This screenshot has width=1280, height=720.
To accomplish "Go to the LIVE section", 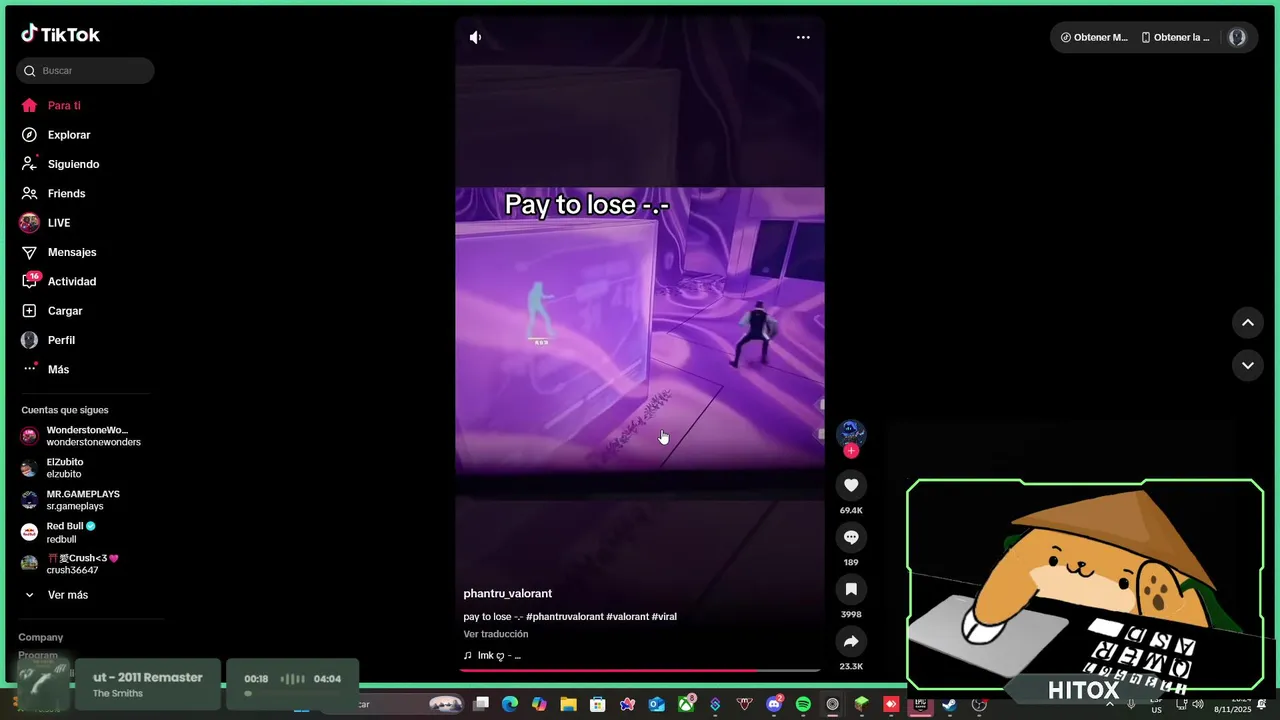I will 59,223.
